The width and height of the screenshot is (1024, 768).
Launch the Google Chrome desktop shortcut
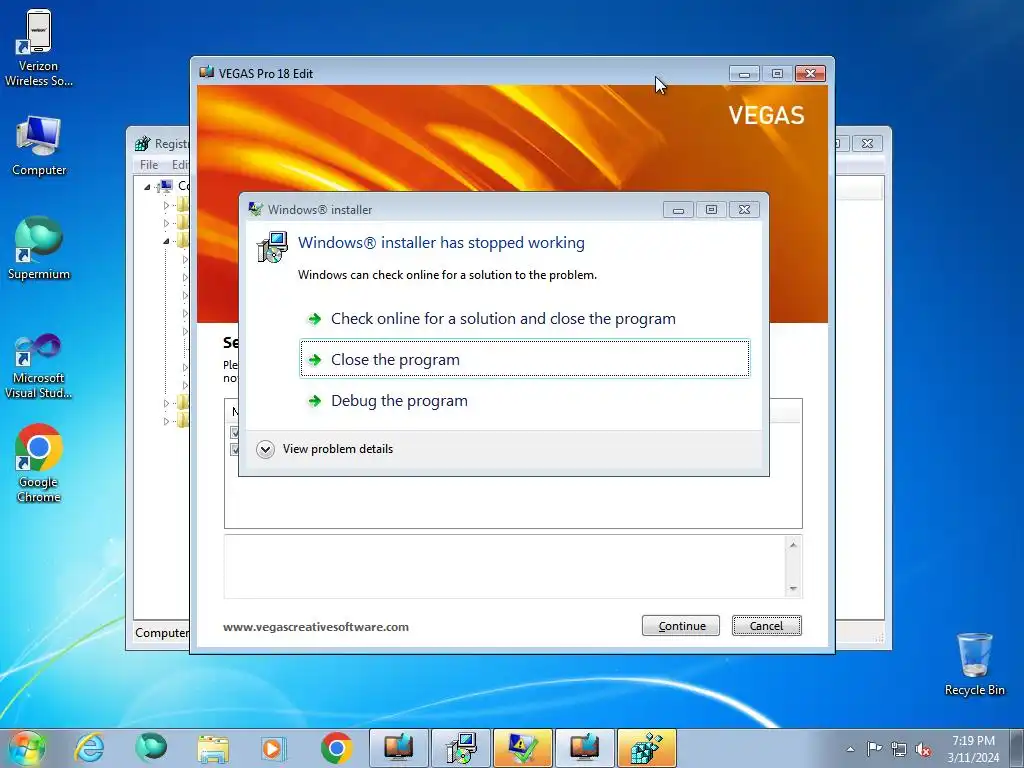tap(39, 464)
